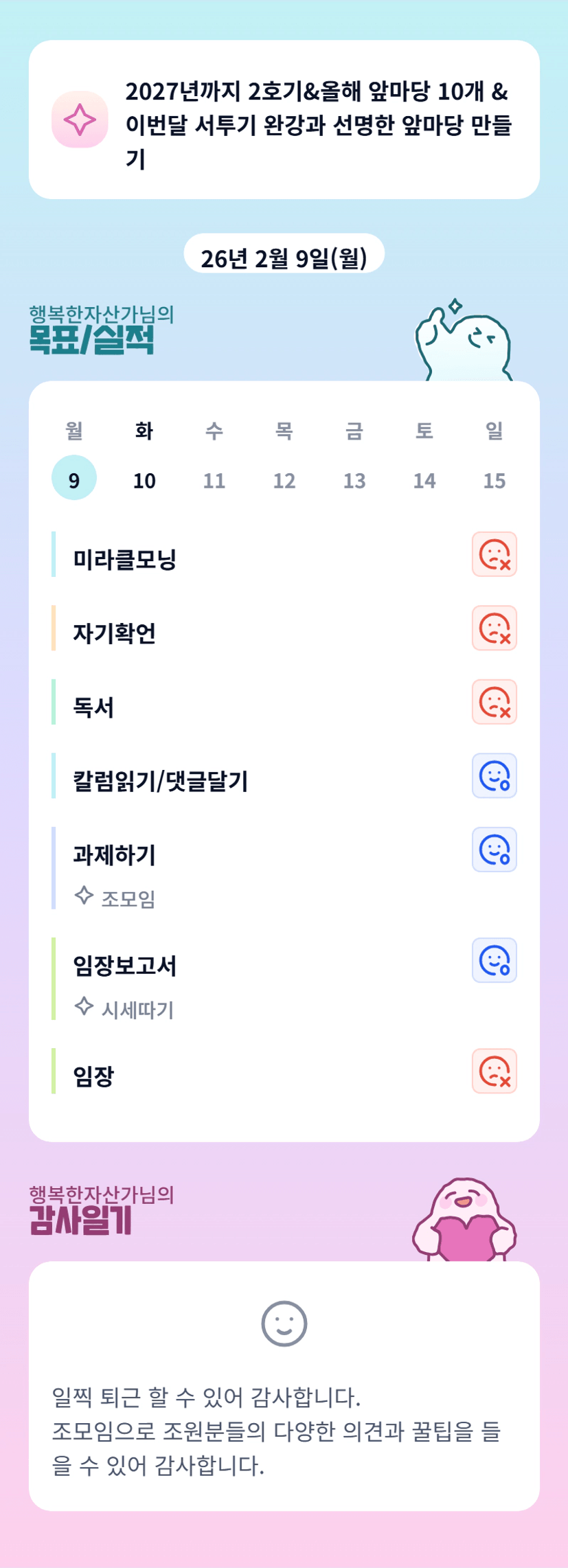Open the 과제하기 goal item
This screenshot has height=1568, width=568.
pyautogui.click(x=115, y=855)
